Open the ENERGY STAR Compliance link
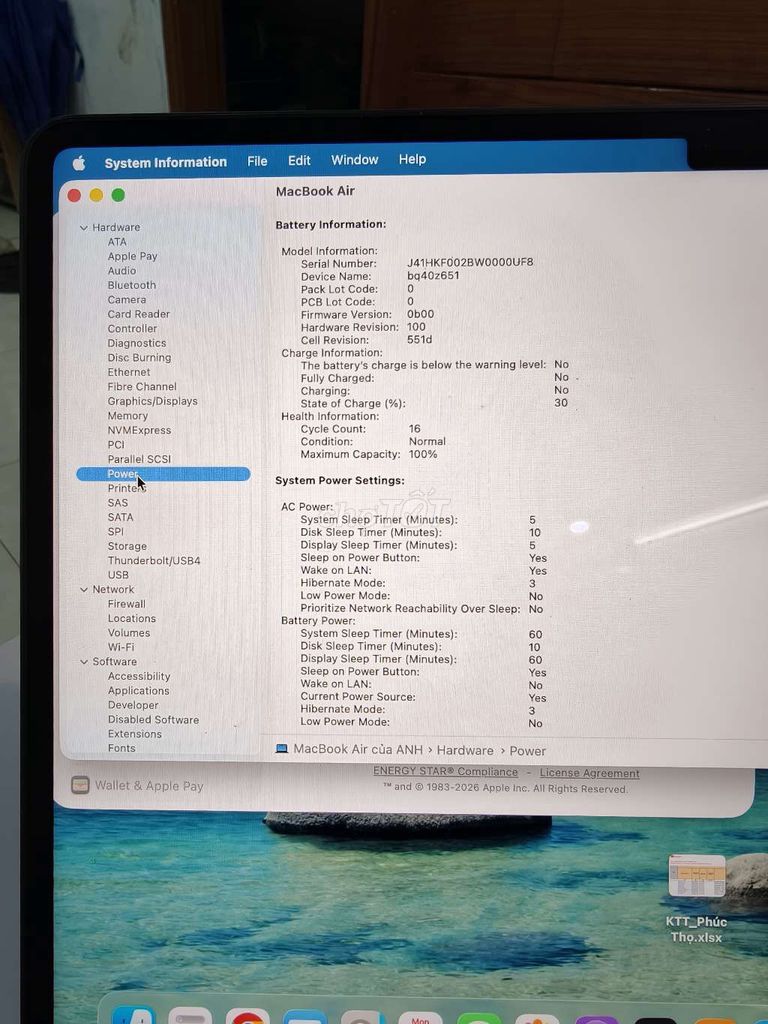 tap(445, 772)
